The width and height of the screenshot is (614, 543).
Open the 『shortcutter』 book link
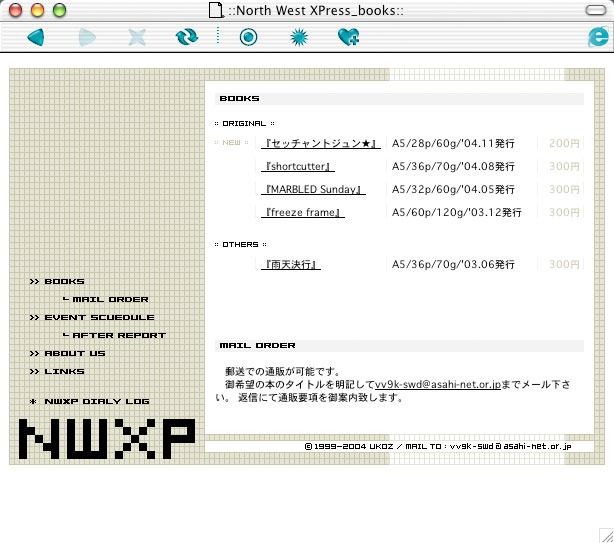[298, 166]
